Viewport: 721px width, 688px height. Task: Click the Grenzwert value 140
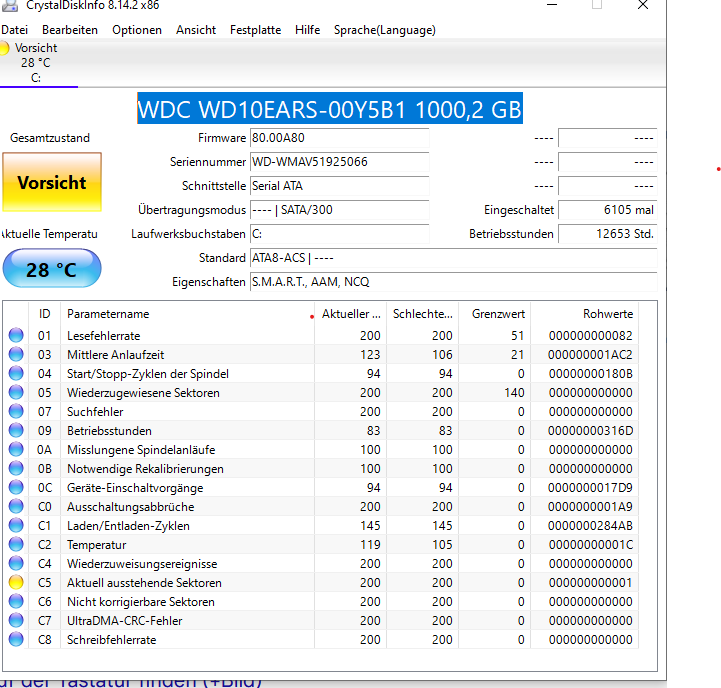coord(514,393)
